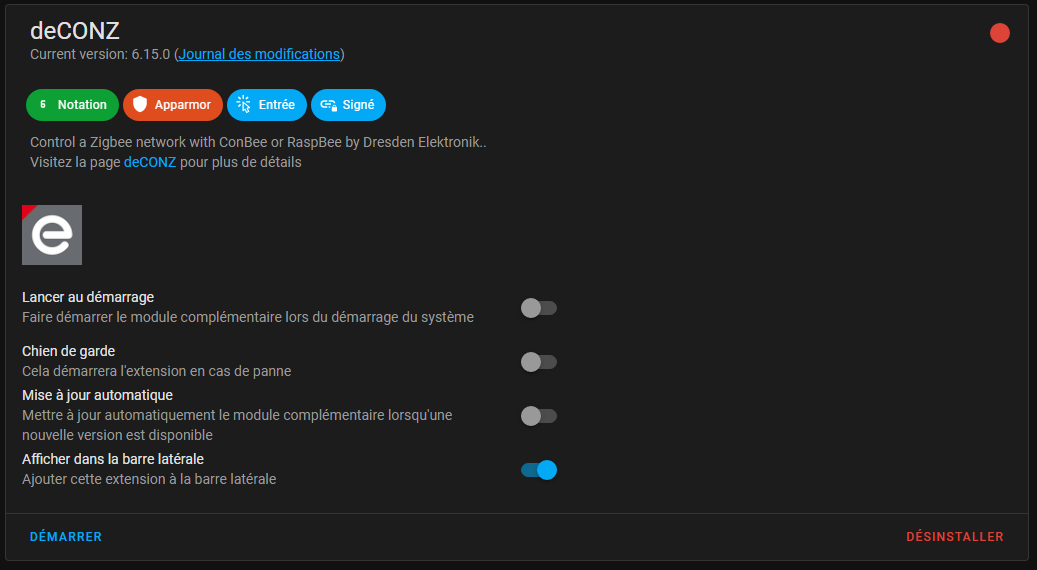
Task: Click the 'Afficher dans la barre latérale' title
Action: click(113, 459)
